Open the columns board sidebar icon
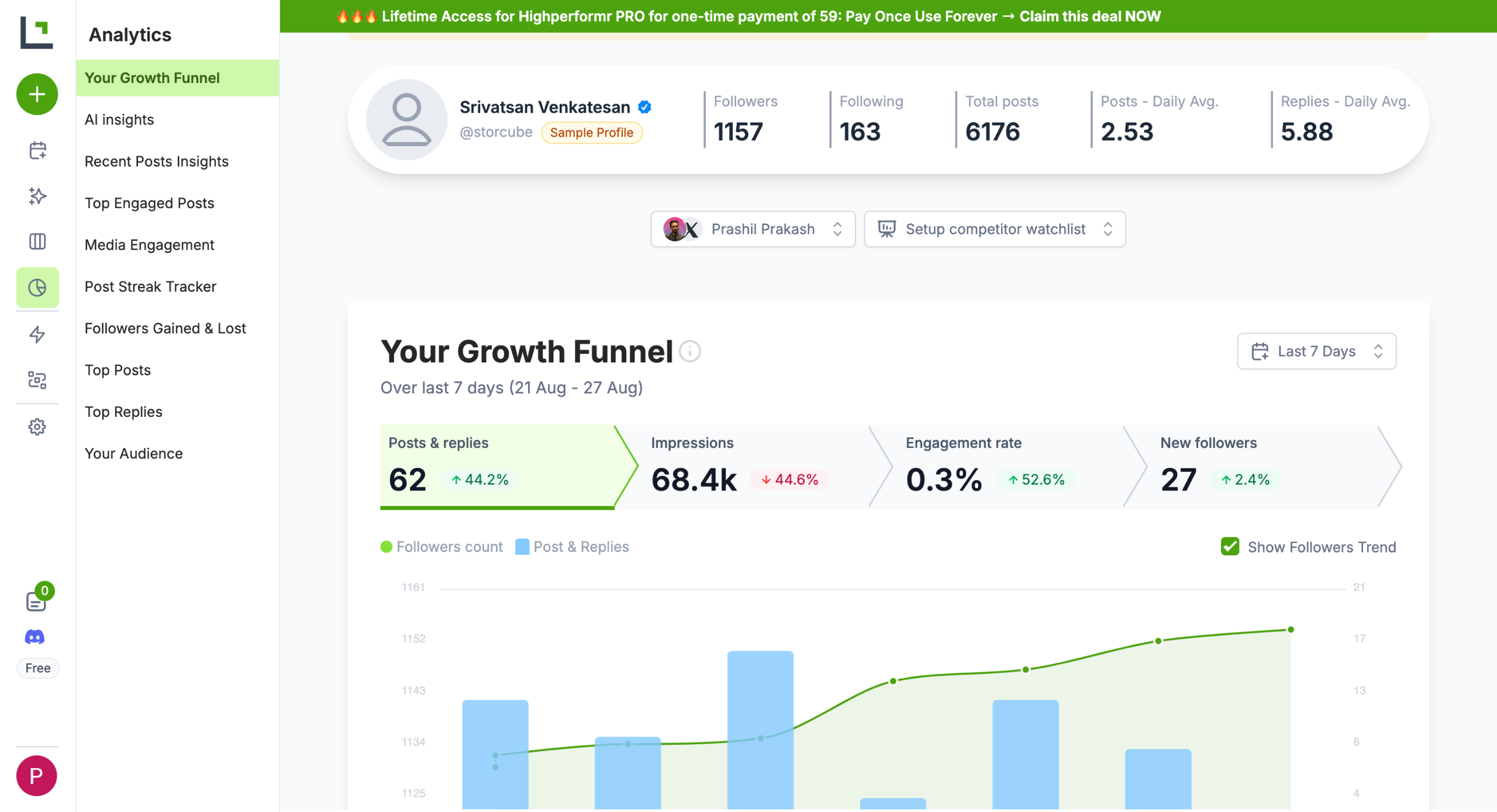The image size is (1497, 812). coord(37,241)
